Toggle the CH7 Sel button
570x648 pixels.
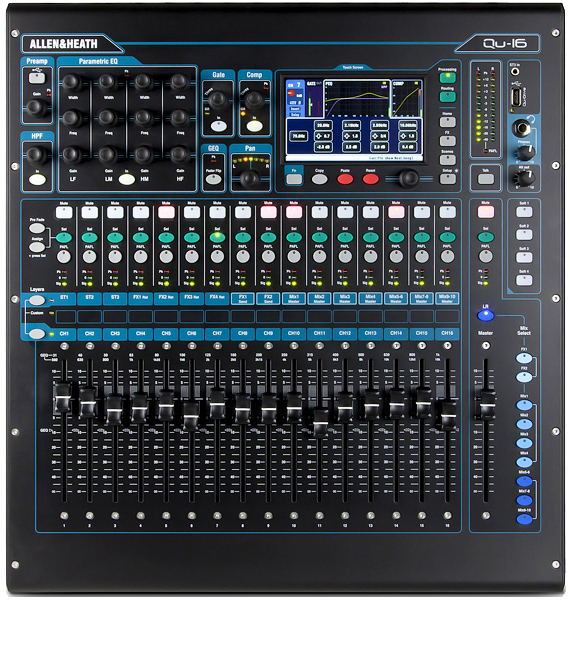(x=217, y=237)
